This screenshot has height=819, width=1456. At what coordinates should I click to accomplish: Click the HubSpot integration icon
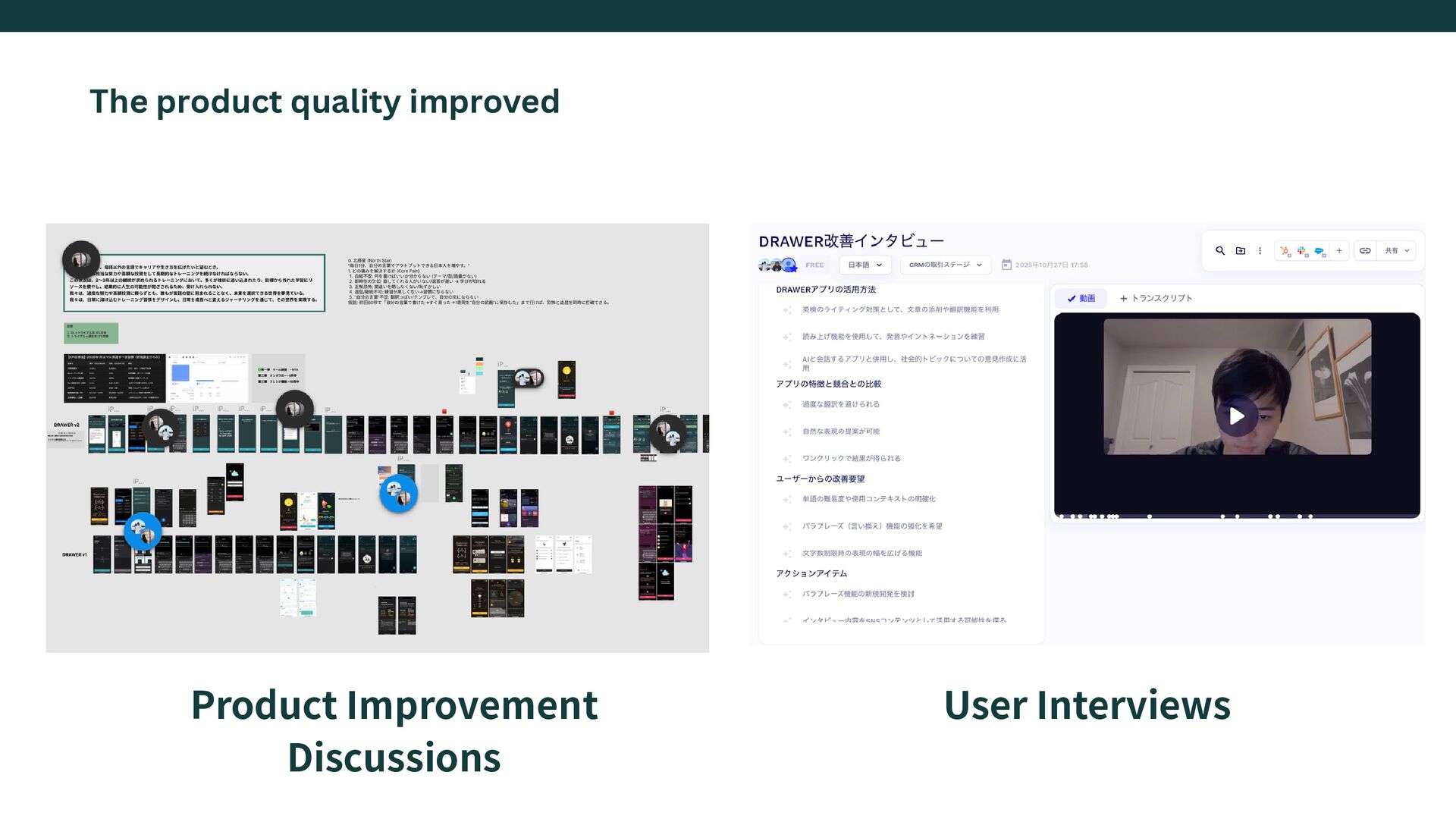(1285, 251)
